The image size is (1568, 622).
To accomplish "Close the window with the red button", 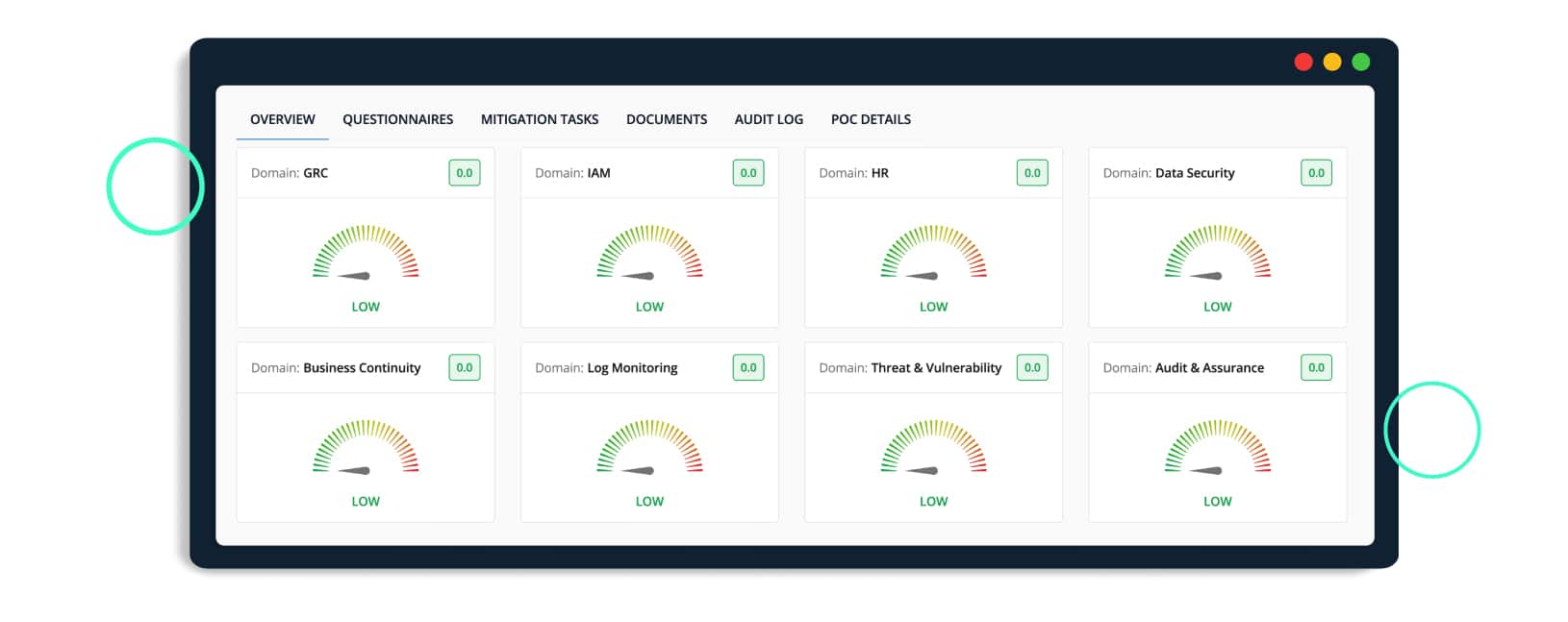I will (1303, 62).
